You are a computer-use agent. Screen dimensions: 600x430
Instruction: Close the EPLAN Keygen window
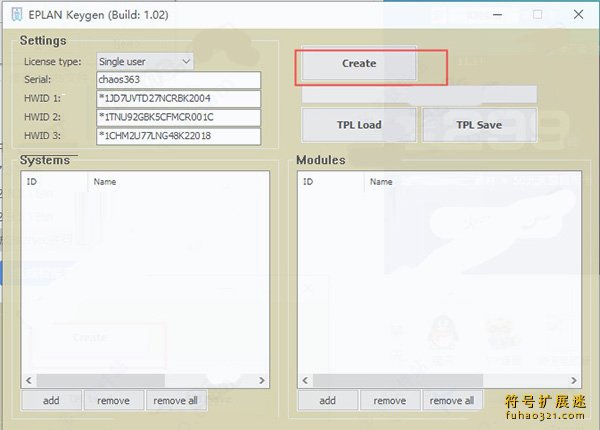[x=579, y=15]
